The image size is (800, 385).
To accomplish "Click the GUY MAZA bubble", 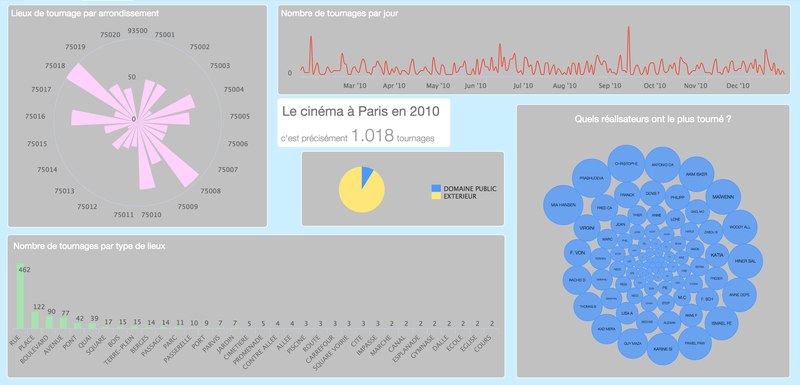I will click(632, 344).
